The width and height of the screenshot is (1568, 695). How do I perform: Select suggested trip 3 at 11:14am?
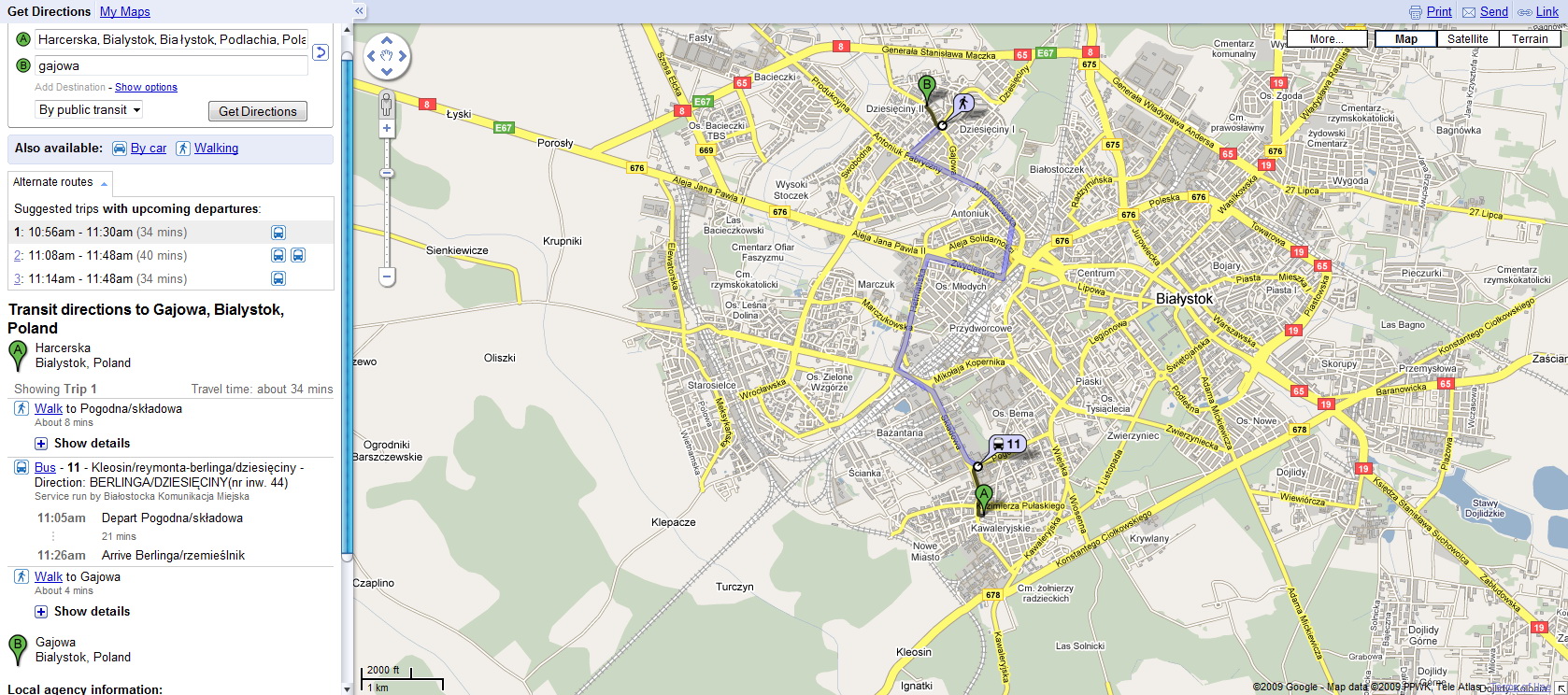pyautogui.click(x=171, y=278)
